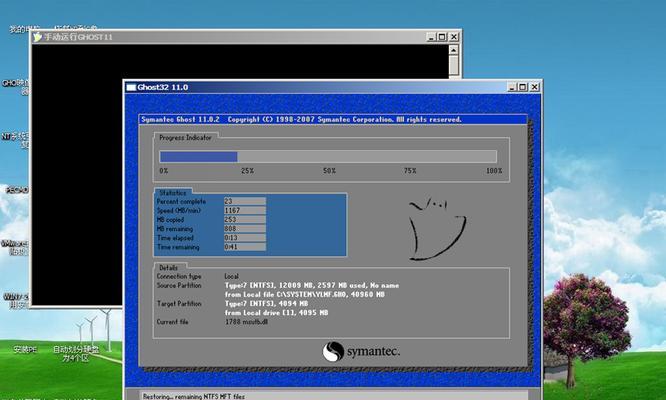Close the Ghost32 11.0 window
This screenshot has height=400, width=666.
click(534, 87)
